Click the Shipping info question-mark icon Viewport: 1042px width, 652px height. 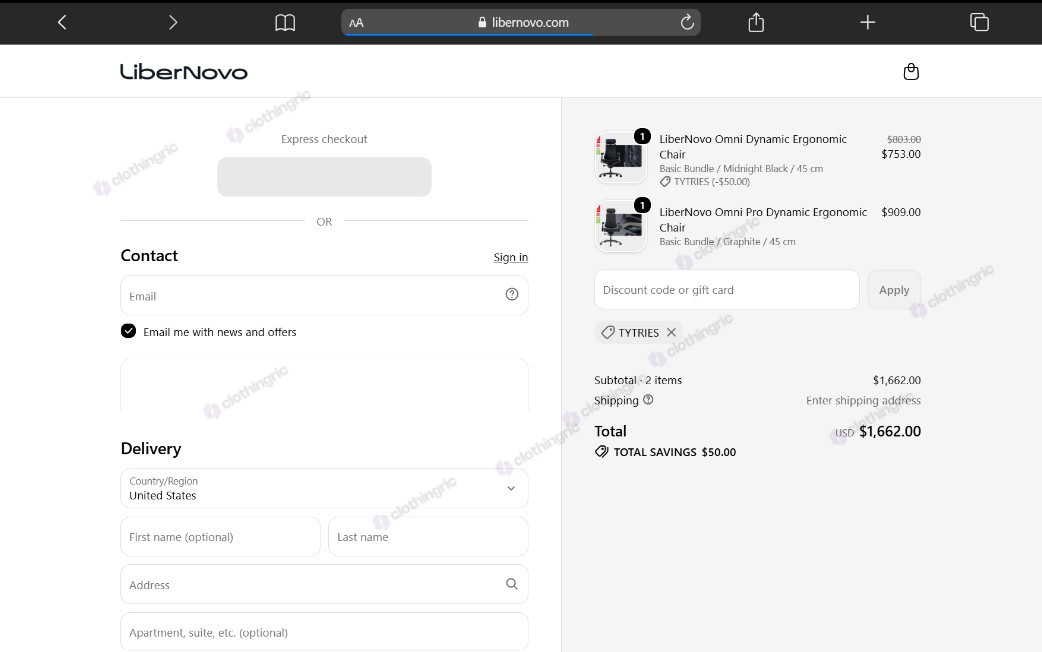[648, 399]
